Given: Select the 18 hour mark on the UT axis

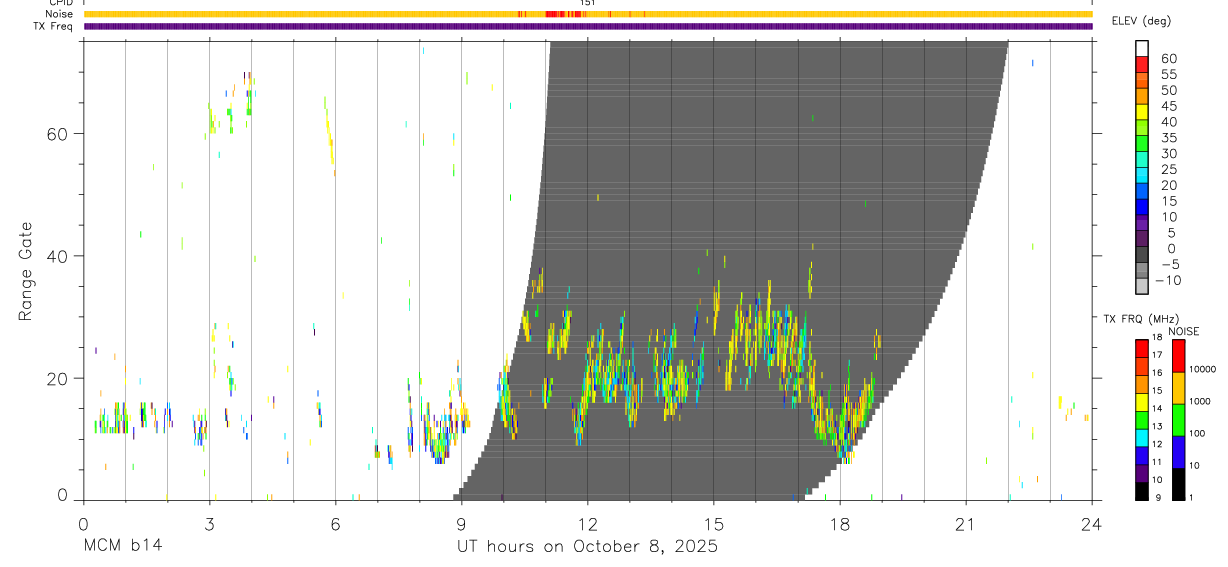Looking at the screenshot, I should pos(840,523).
